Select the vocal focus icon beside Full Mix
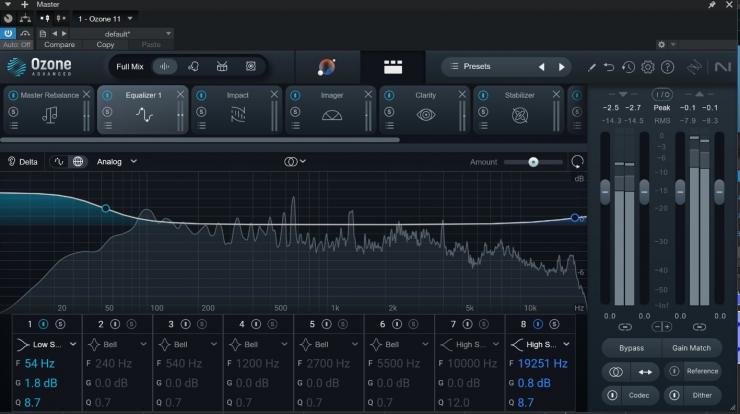Screen dimensions: 740x414 click(193, 67)
